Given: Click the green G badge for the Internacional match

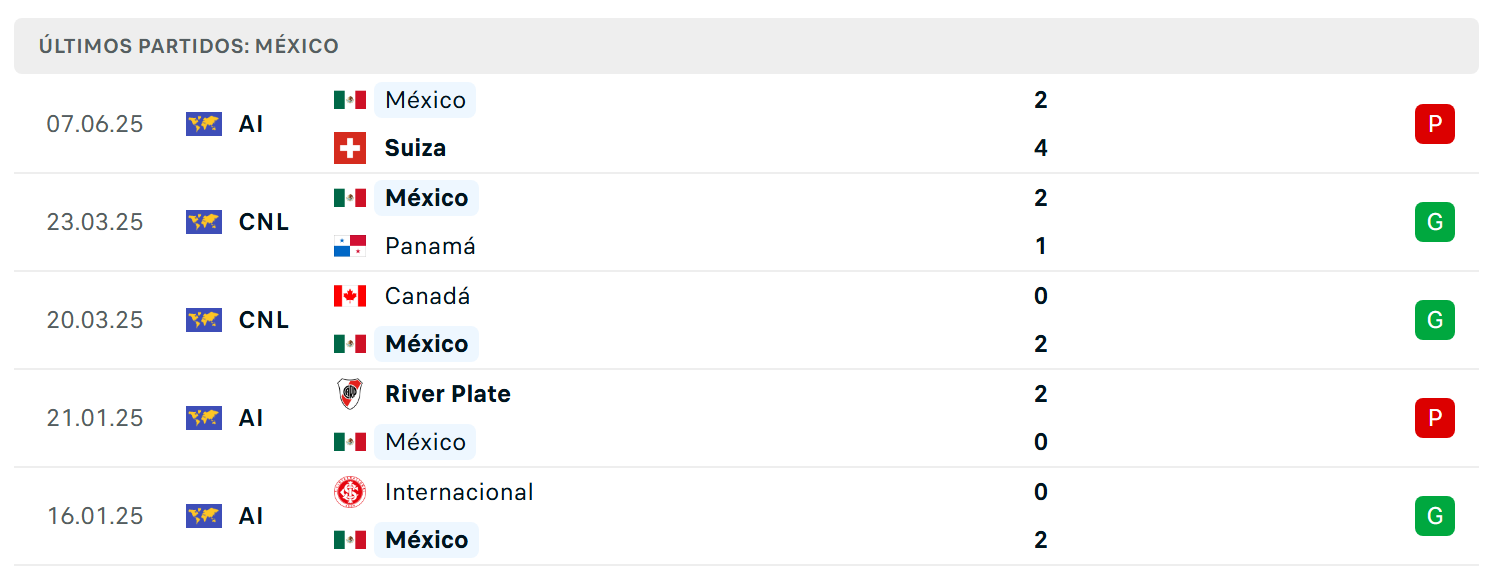Looking at the screenshot, I should tap(1435, 516).
